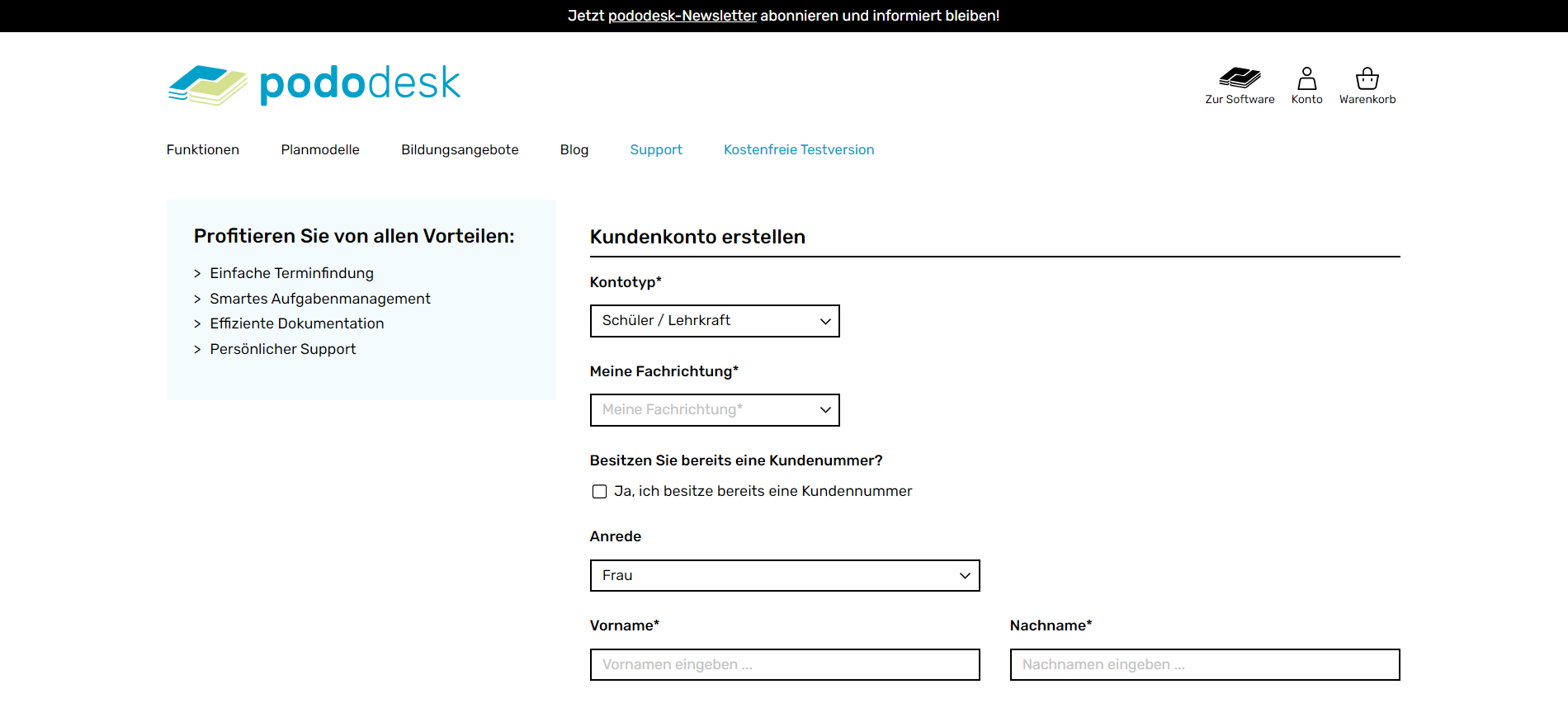
Task: Open the Funktionen menu
Action: click(x=203, y=149)
